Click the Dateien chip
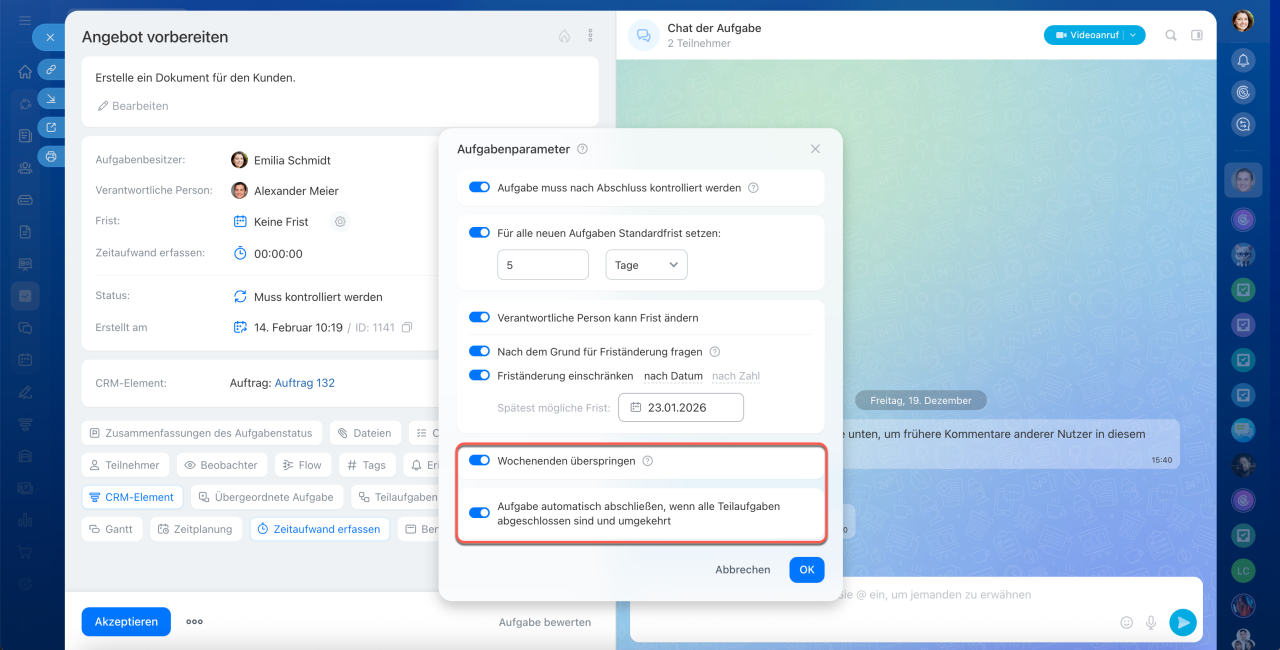The height and width of the screenshot is (650, 1280). click(364, 433)
